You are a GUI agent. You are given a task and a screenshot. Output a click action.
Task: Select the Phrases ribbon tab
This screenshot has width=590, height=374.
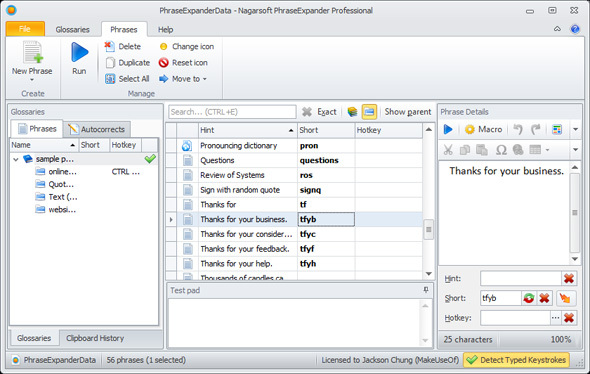point(124,29)
